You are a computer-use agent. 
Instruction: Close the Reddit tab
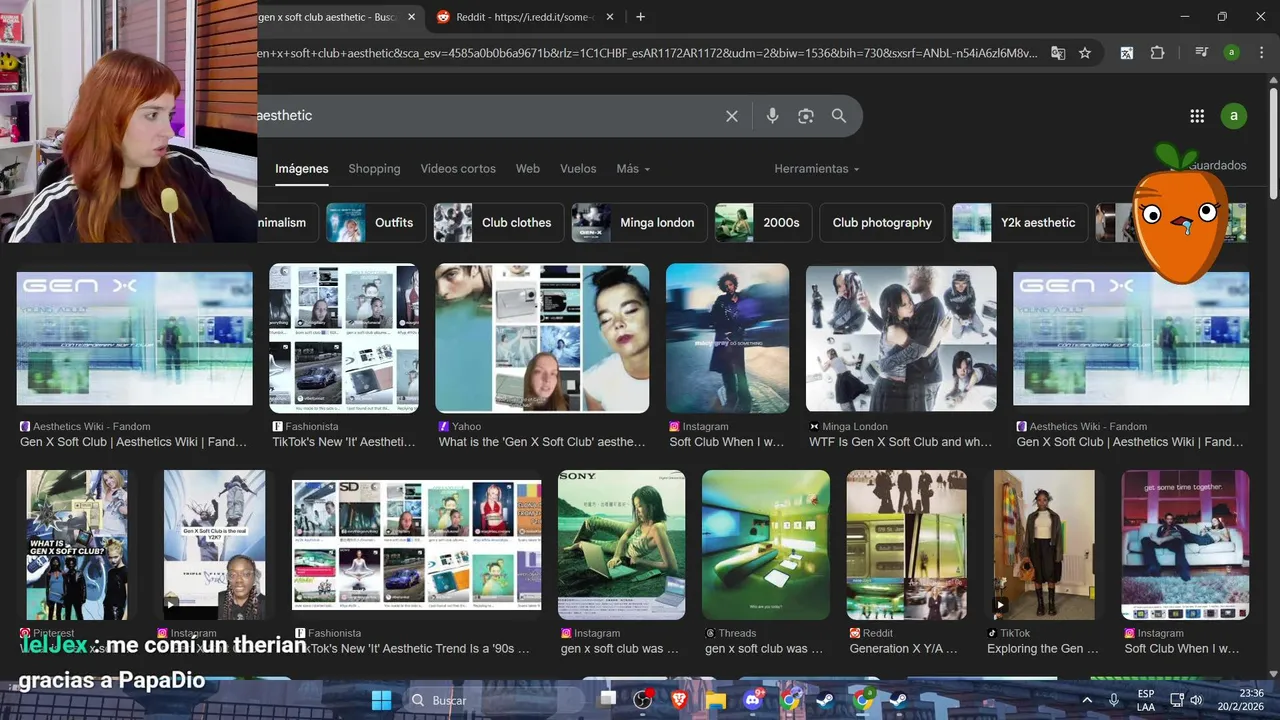pos(611,17)
